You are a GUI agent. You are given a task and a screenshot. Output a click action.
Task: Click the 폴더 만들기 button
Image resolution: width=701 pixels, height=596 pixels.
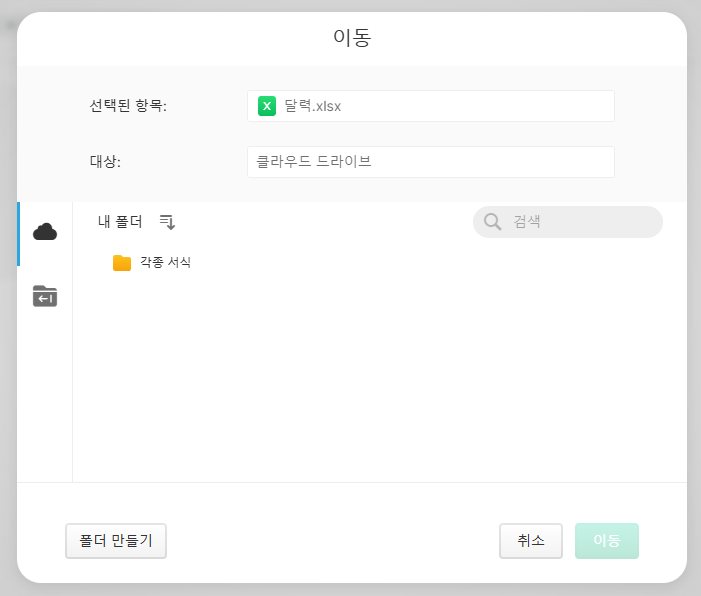click(116, 541)
